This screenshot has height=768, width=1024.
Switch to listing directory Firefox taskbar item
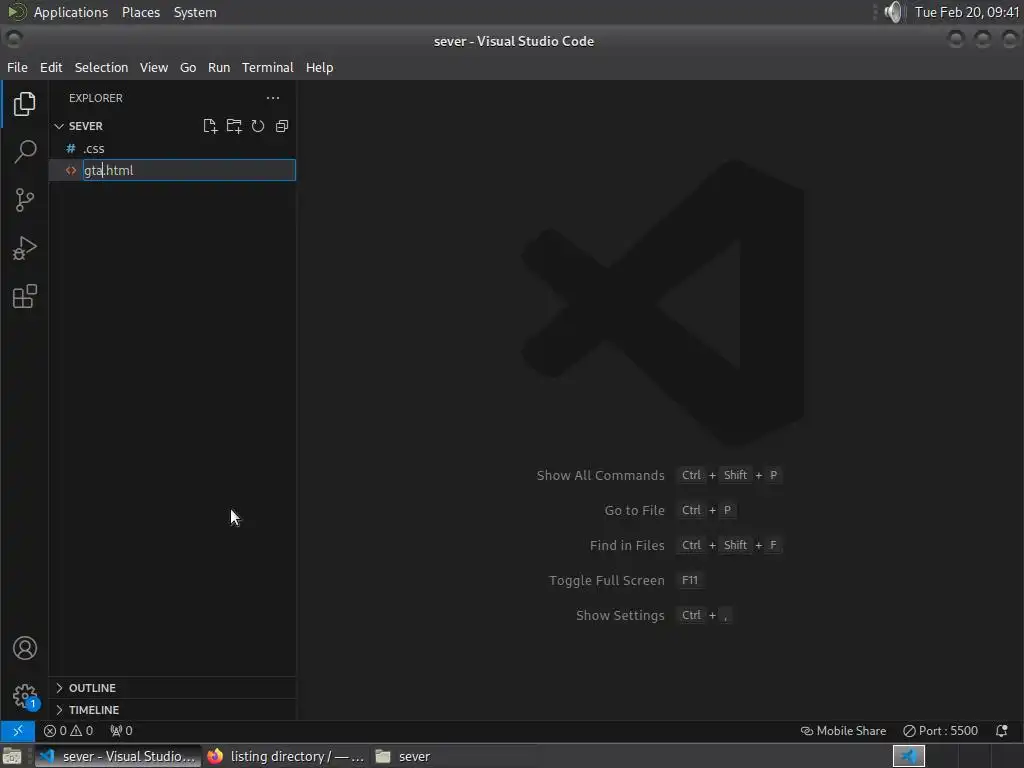tap(286, 756)
